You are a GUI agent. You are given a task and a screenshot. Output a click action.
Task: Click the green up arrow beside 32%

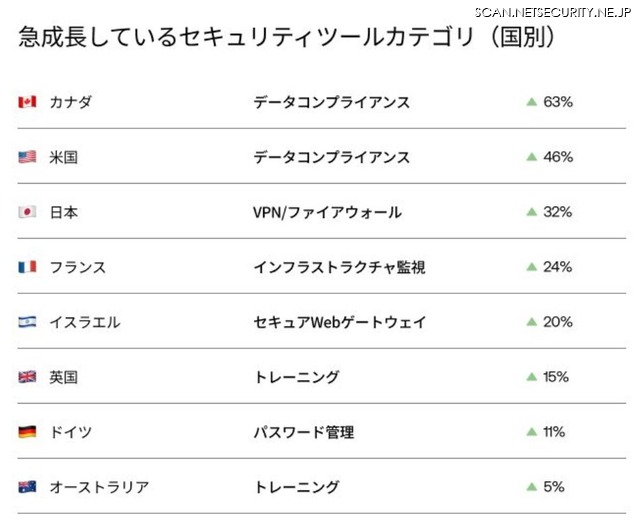pyautogui.click(x=531, y=212)
